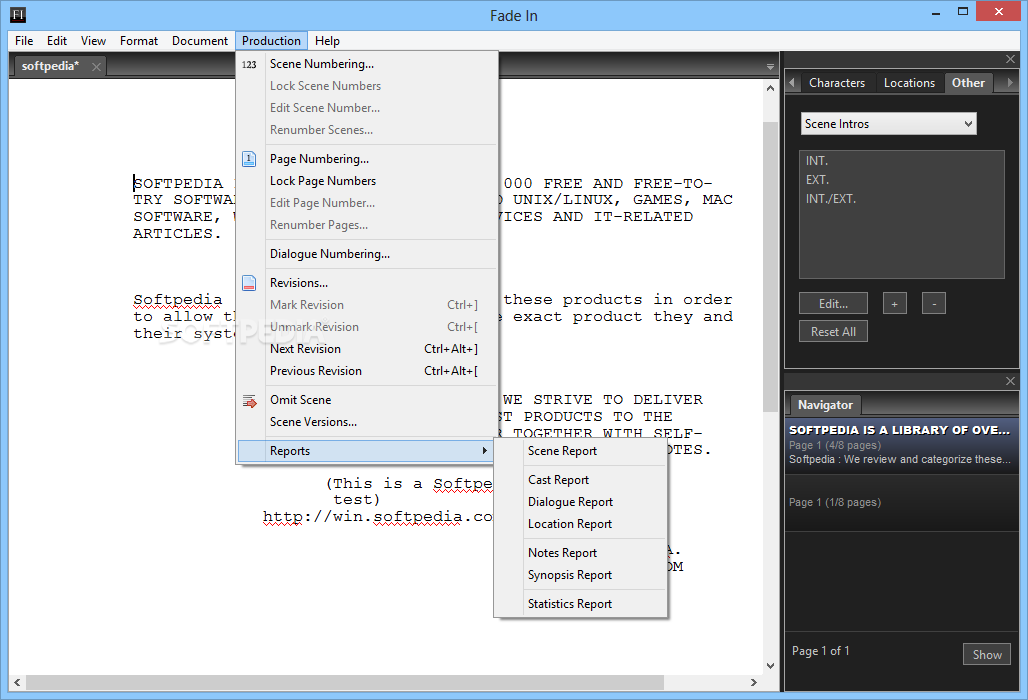Choose Omit Scene
1028x700 pixels.
367,400
